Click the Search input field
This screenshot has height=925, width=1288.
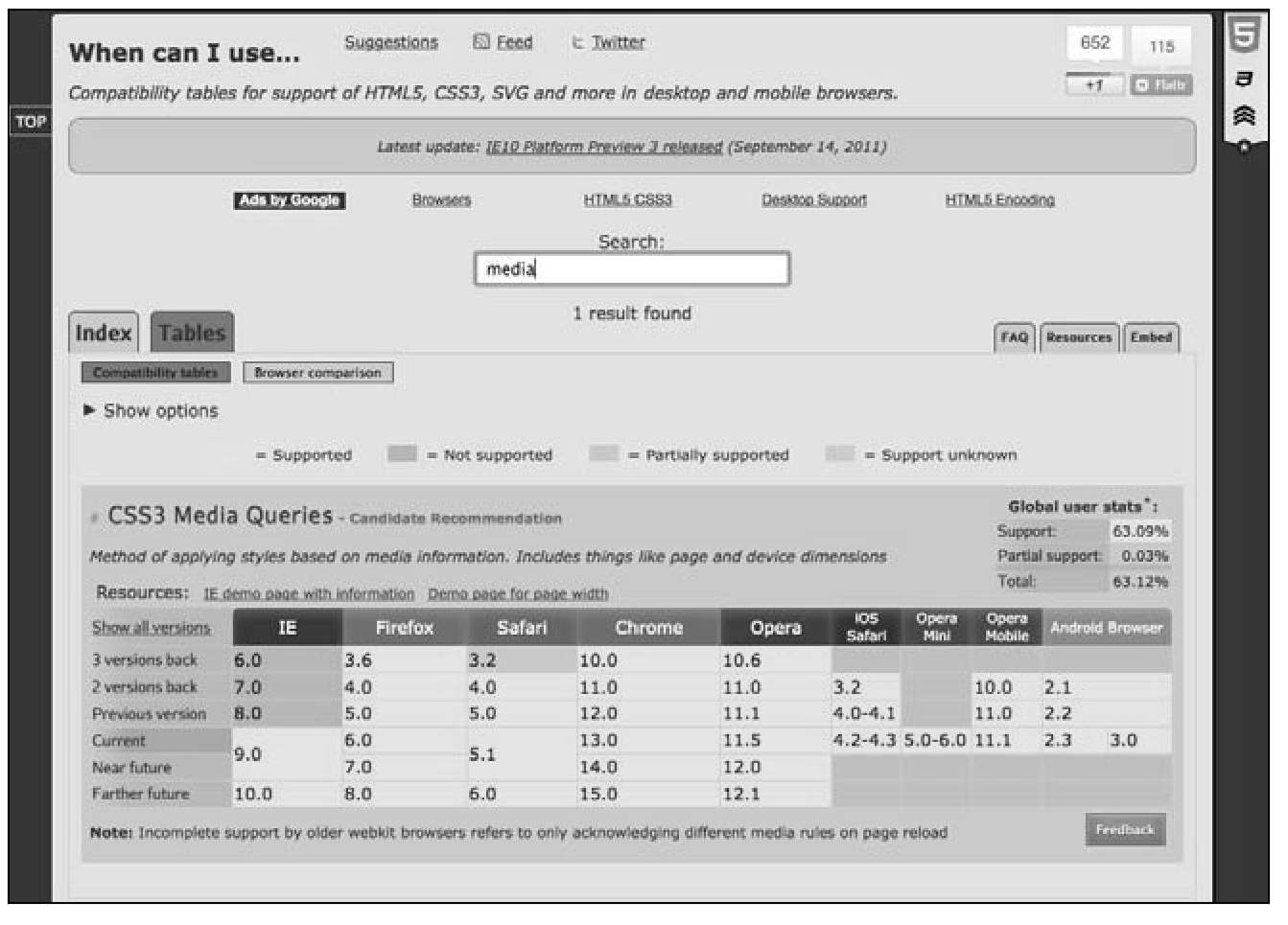(632, 269)
